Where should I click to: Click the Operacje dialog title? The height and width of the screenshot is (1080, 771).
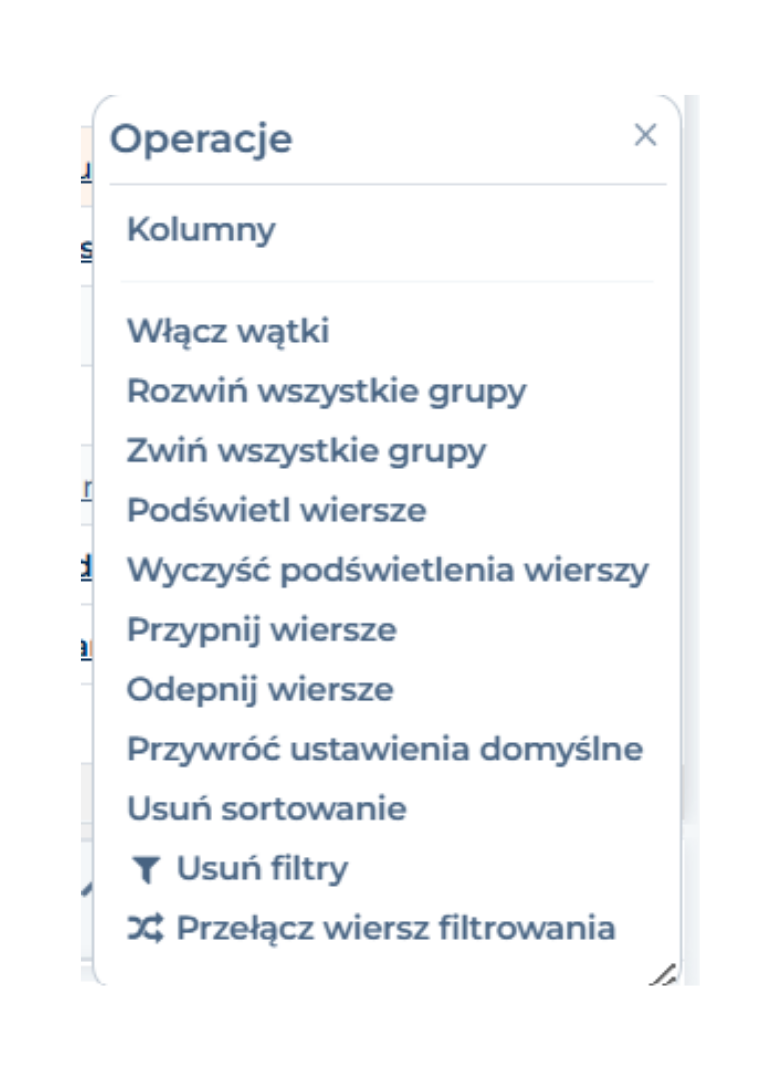[201, 140]
